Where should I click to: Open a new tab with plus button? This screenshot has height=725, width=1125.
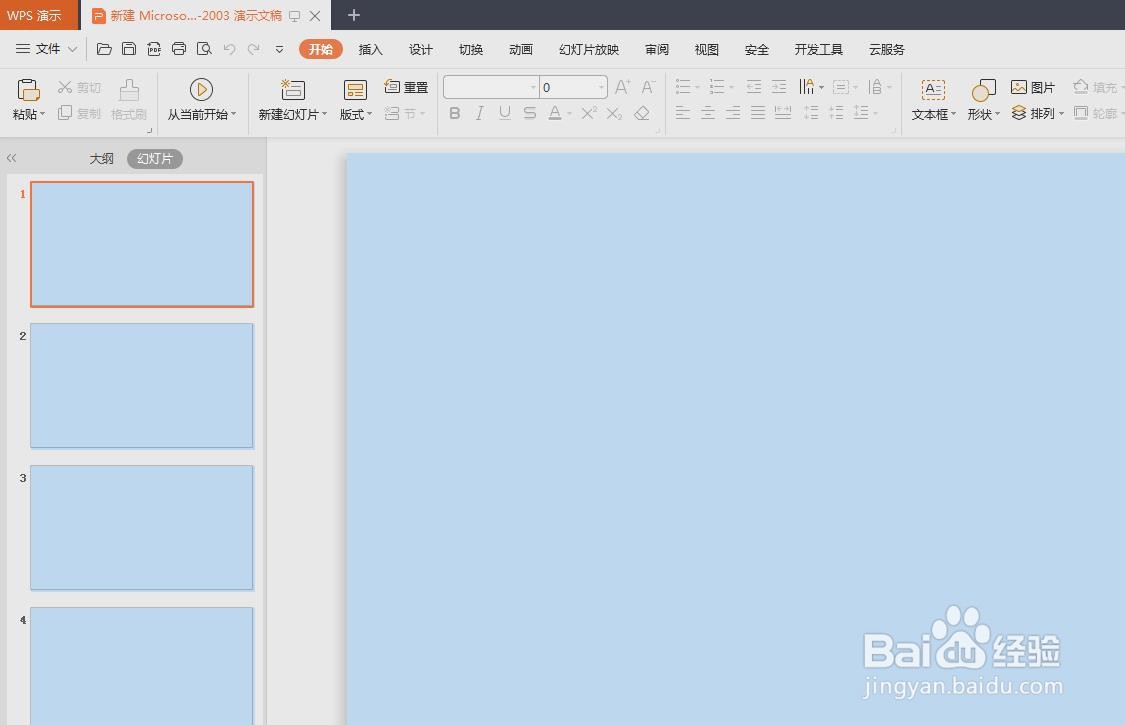354,14
